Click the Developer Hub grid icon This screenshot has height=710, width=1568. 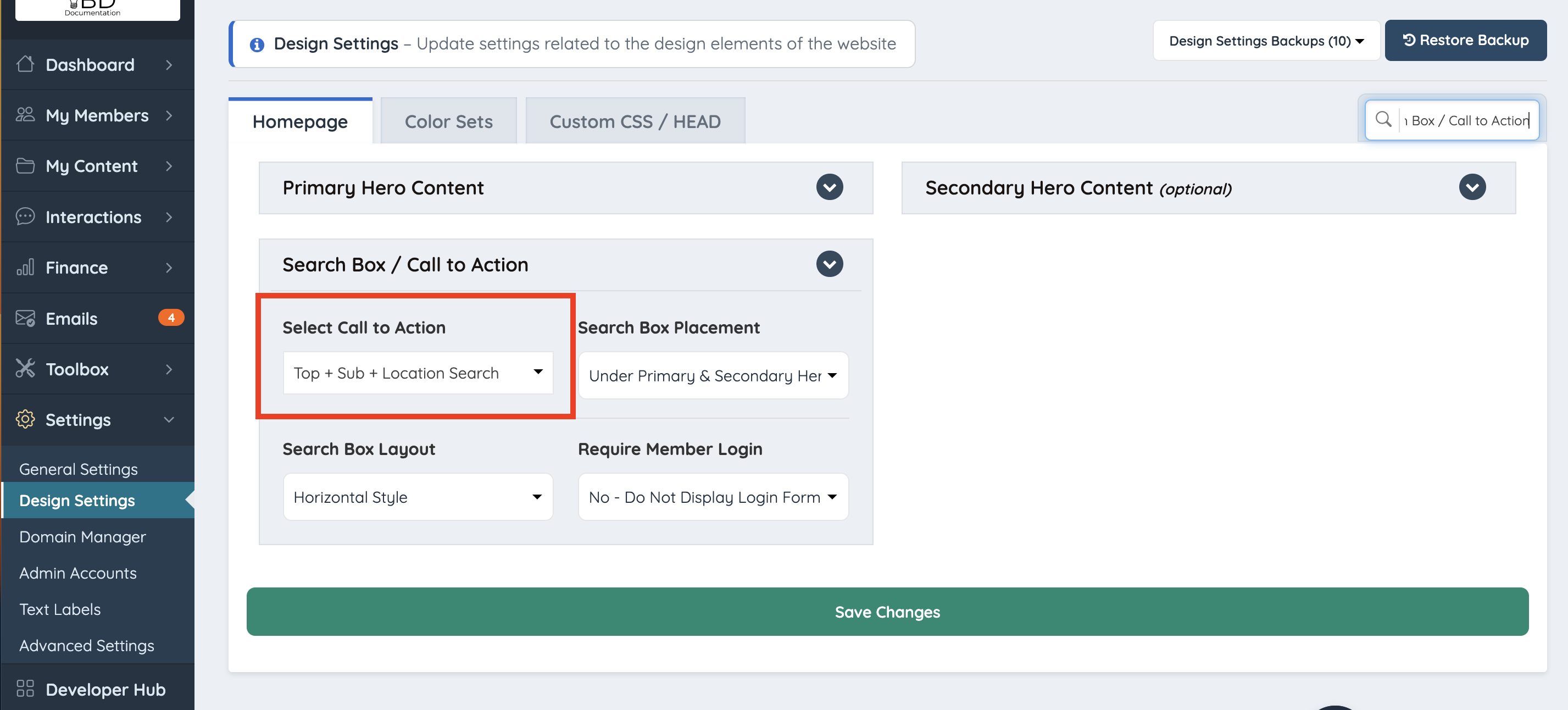pos(25,688)
